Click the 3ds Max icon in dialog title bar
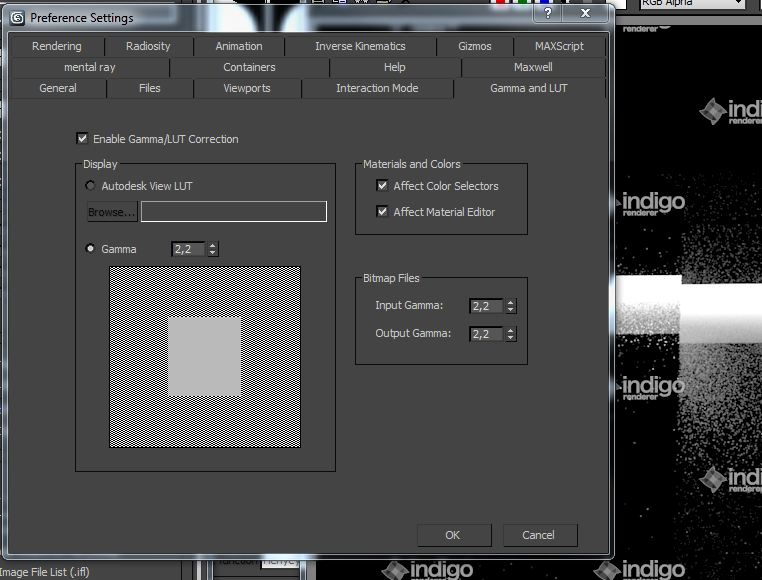Image resolution: width=762 pixels, height=580 pixels. pyautogui.click(x=17, y=17)
